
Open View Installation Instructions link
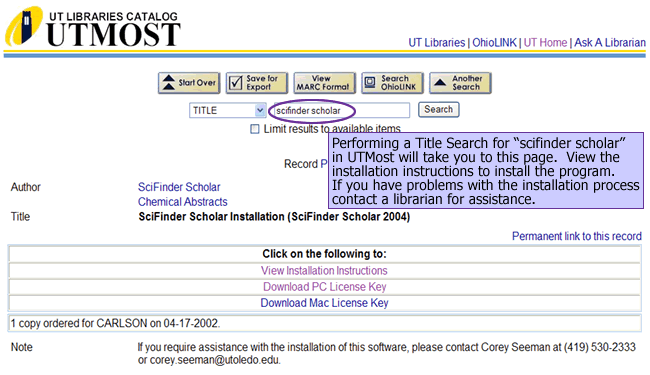pyautogui.click(x=324, y=271)
